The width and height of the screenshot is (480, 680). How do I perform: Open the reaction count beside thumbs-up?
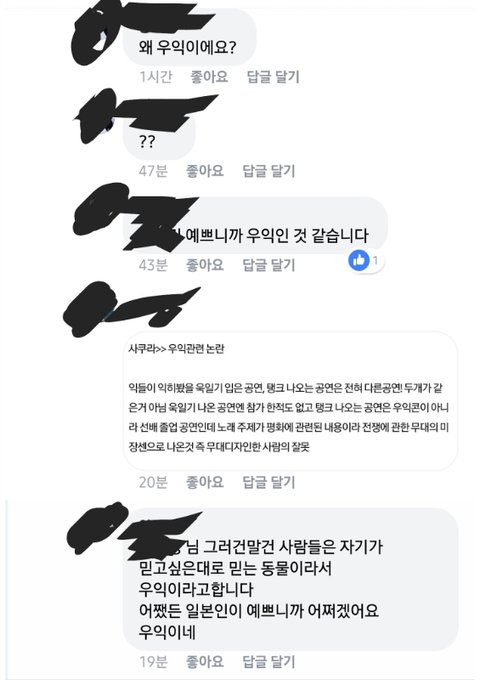(376, 261)
